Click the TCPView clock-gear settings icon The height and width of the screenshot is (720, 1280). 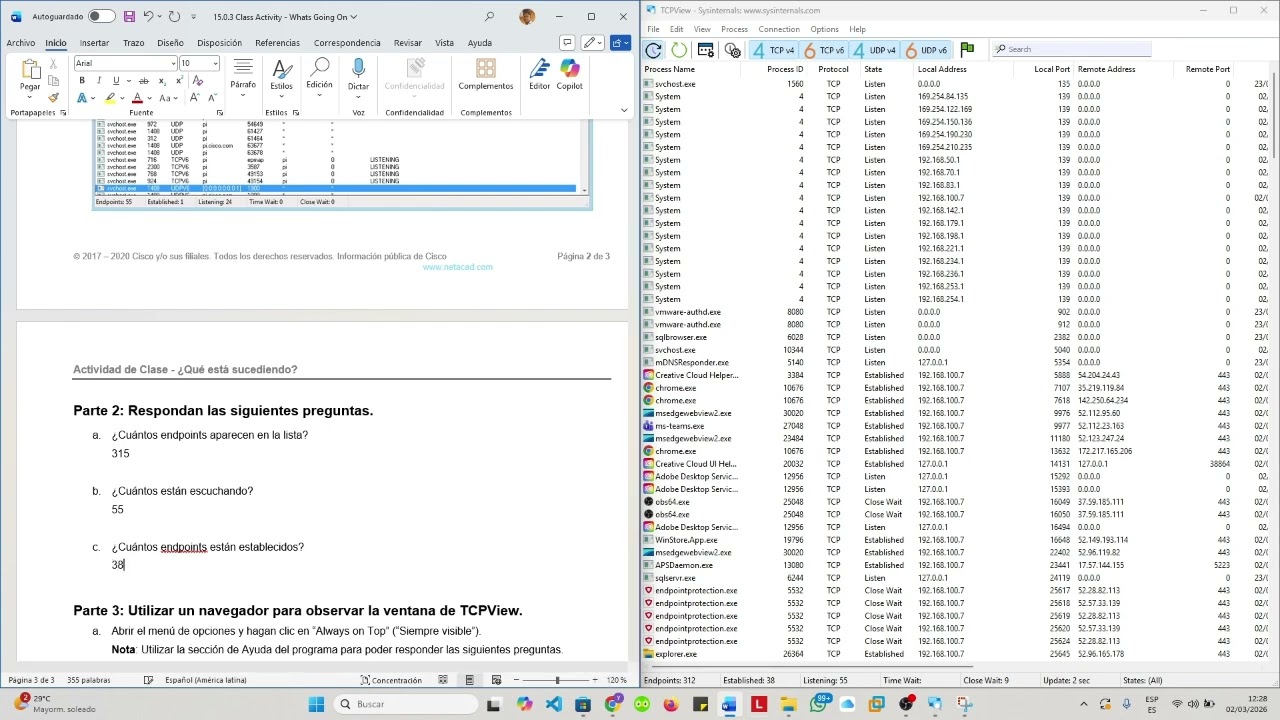pos(733,50)
